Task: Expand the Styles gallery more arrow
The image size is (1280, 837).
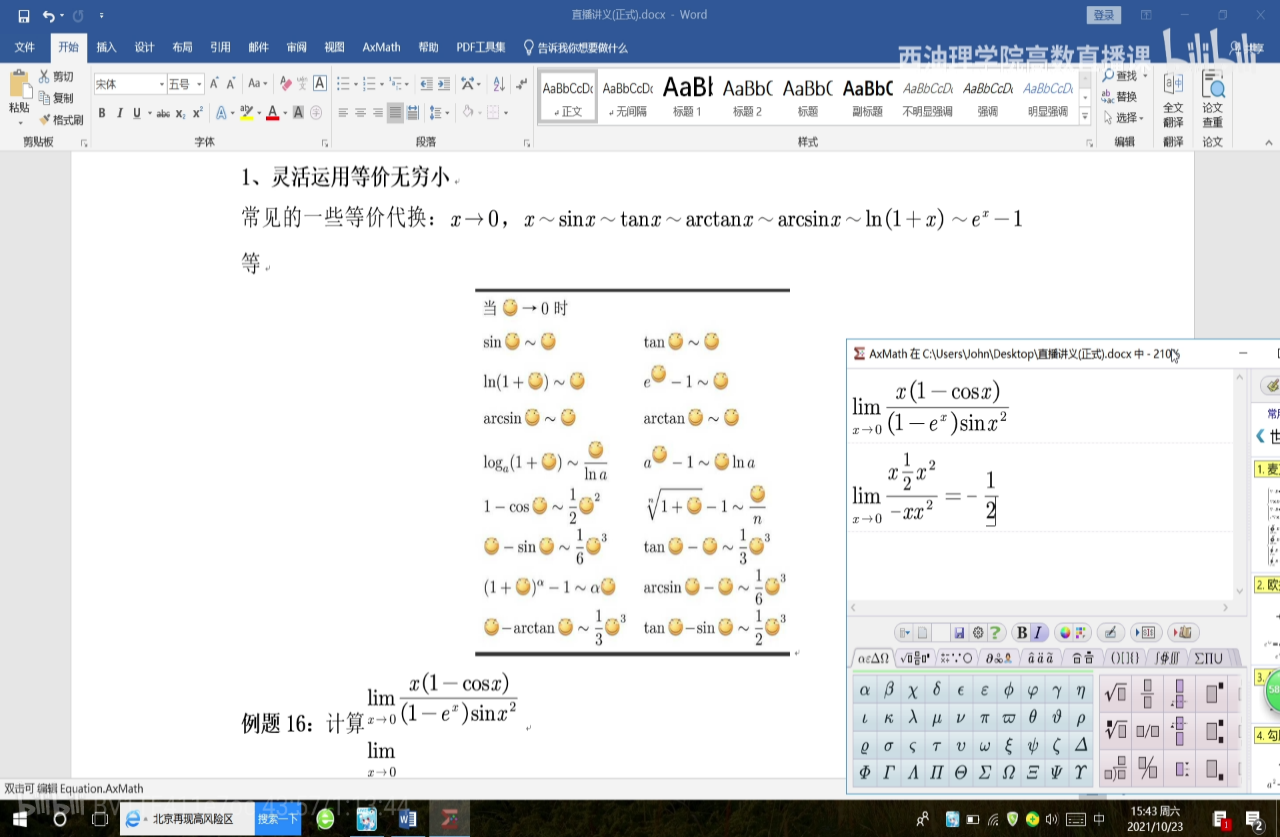Action: pos(1086,117)
